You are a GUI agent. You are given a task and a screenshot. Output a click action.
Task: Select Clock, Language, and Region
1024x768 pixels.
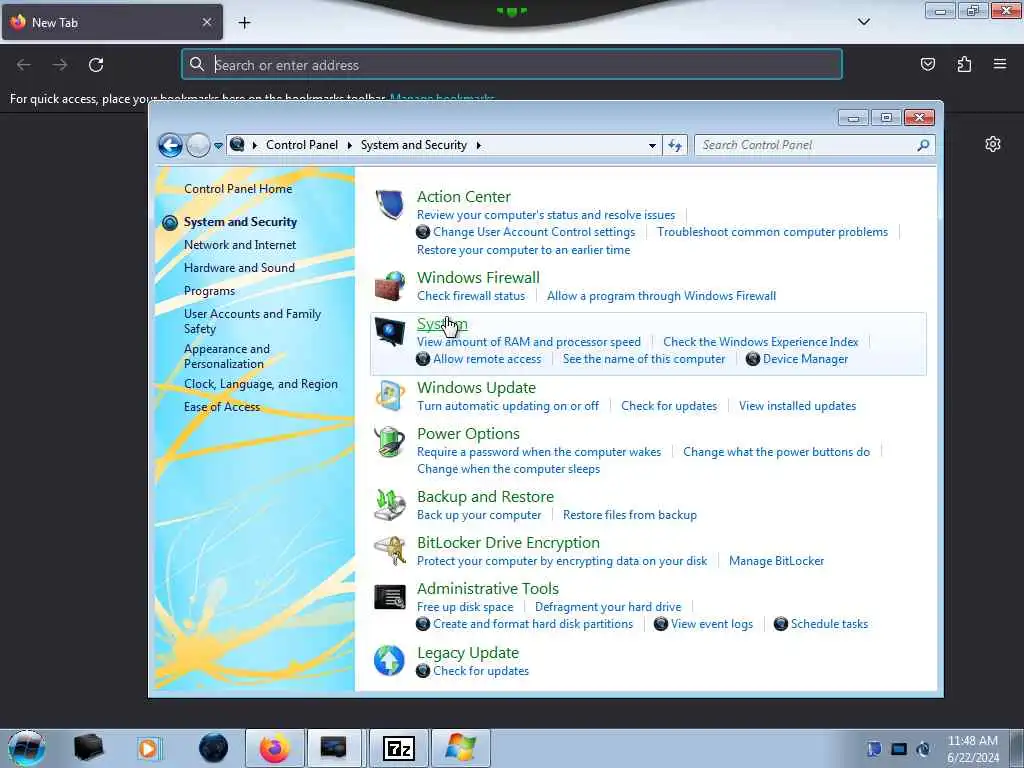(x=261, y=384)
